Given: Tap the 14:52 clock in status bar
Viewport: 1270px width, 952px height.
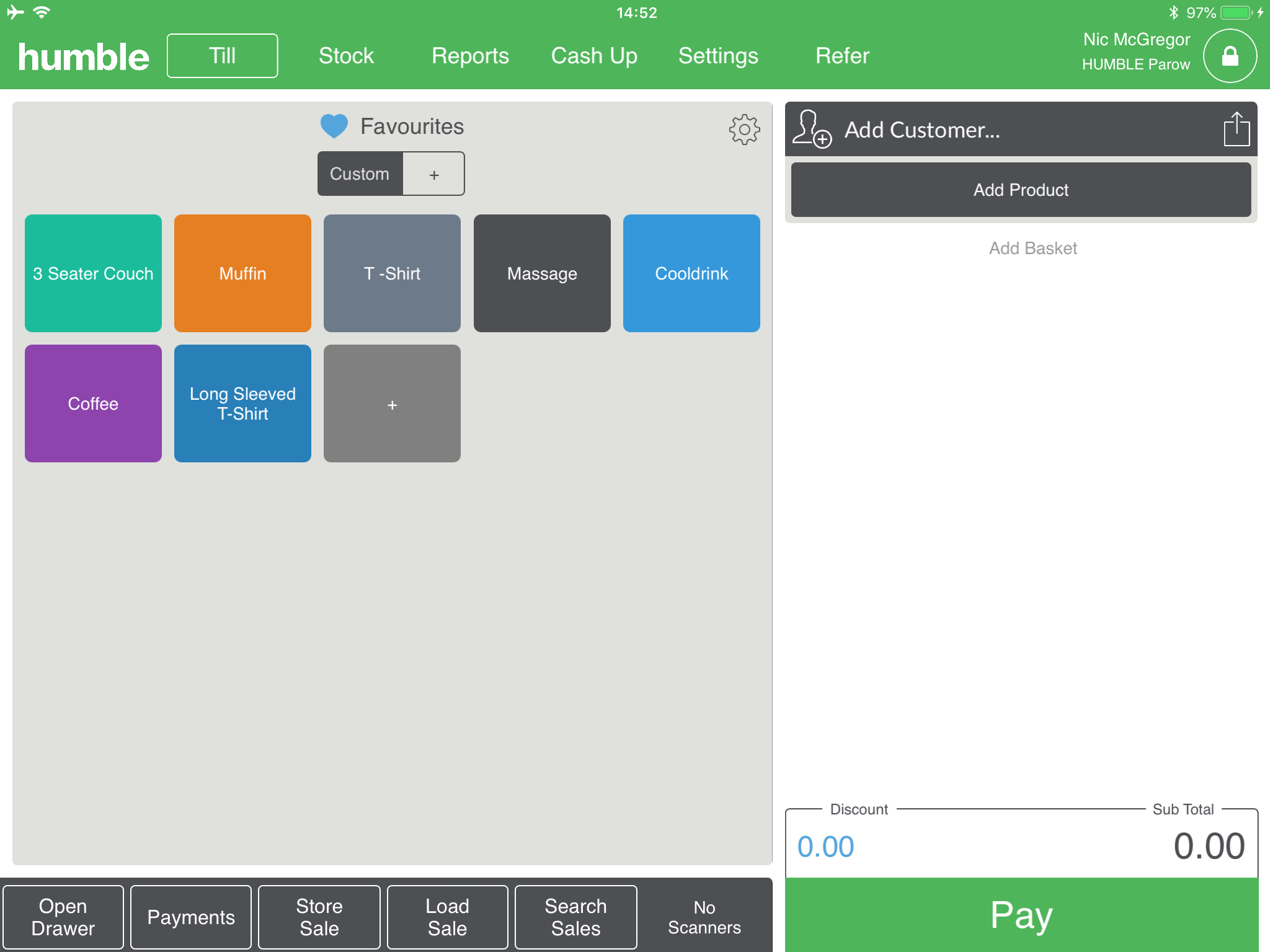Looking at the screenshot, I should coord(636,12).
